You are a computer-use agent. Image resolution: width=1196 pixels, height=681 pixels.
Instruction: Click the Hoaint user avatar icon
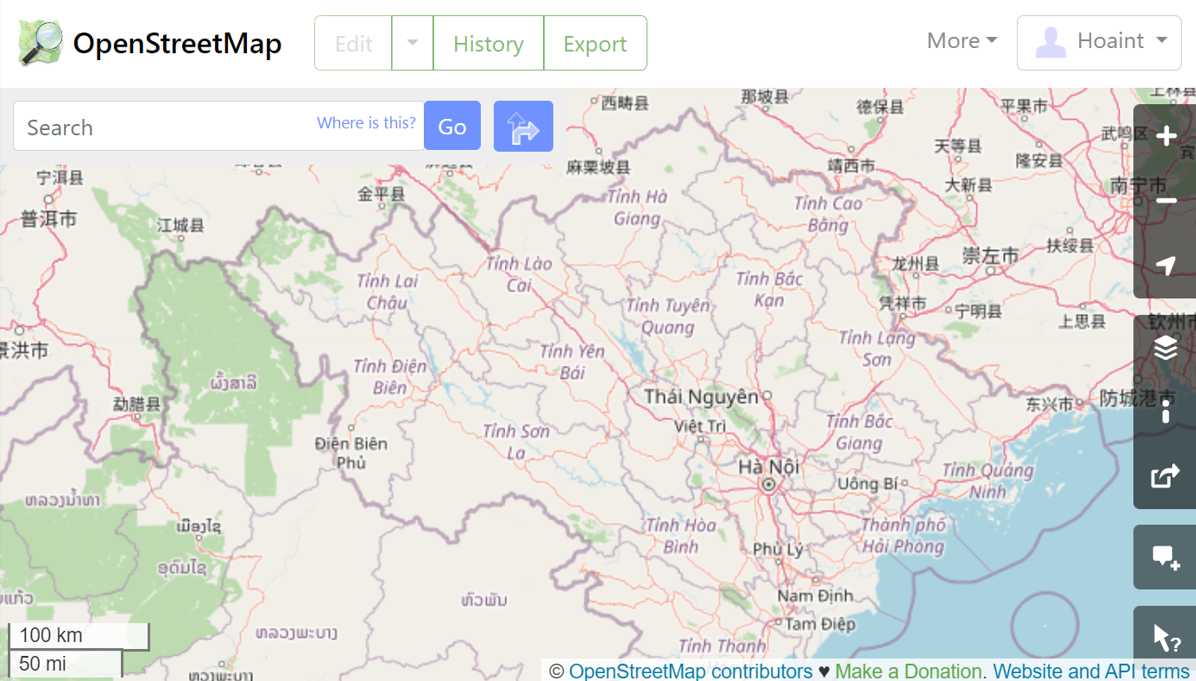click(x=1050, y=42)
